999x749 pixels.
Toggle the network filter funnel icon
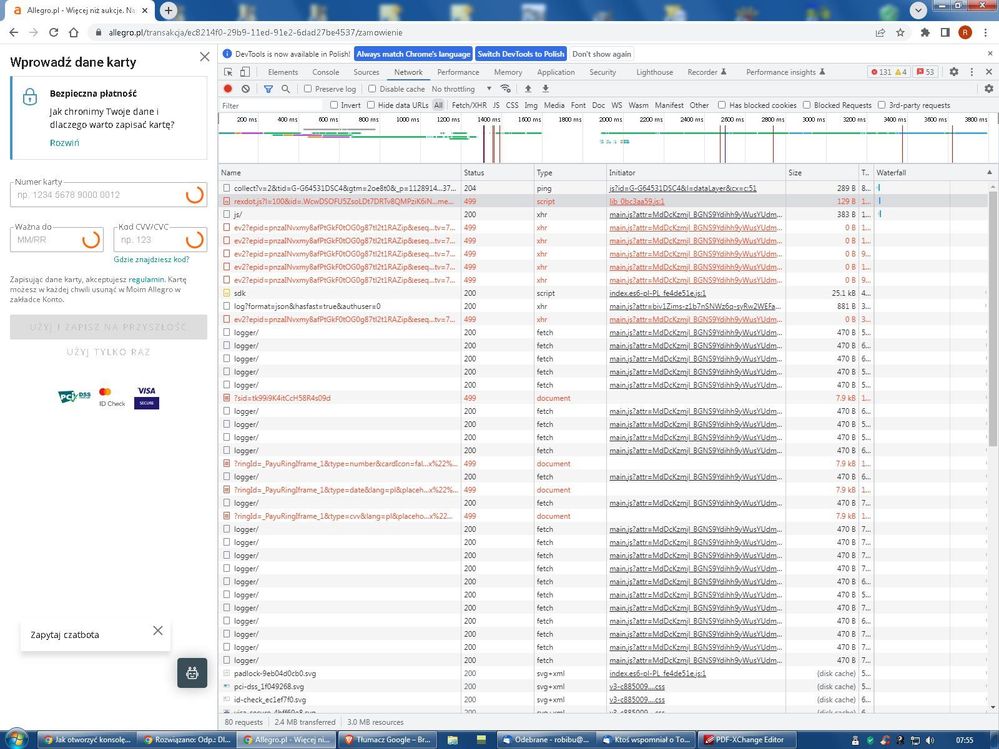268,89
